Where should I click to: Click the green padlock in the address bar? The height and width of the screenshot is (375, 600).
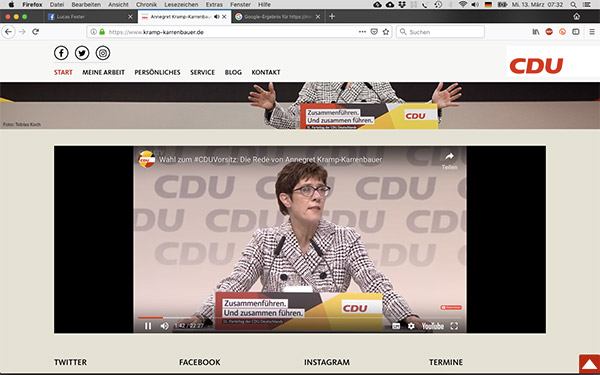tap(102, 32)
